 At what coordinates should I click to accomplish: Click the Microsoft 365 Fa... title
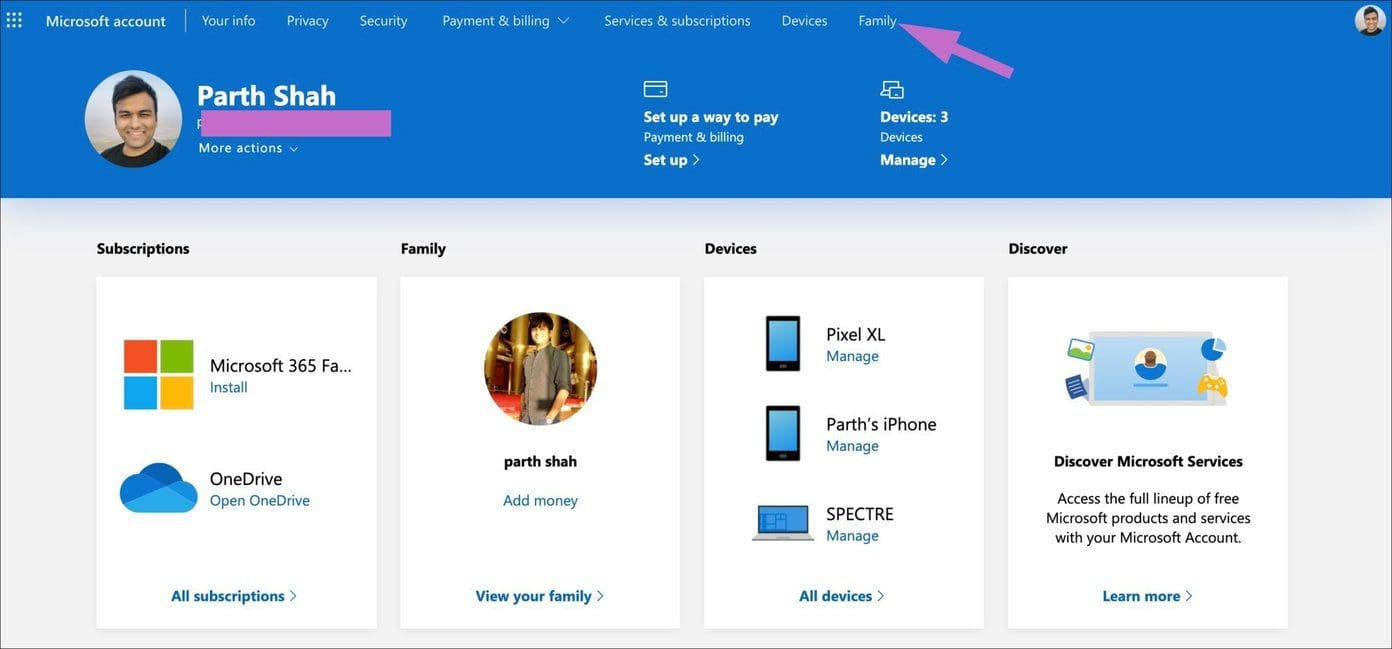click(281, 366)
